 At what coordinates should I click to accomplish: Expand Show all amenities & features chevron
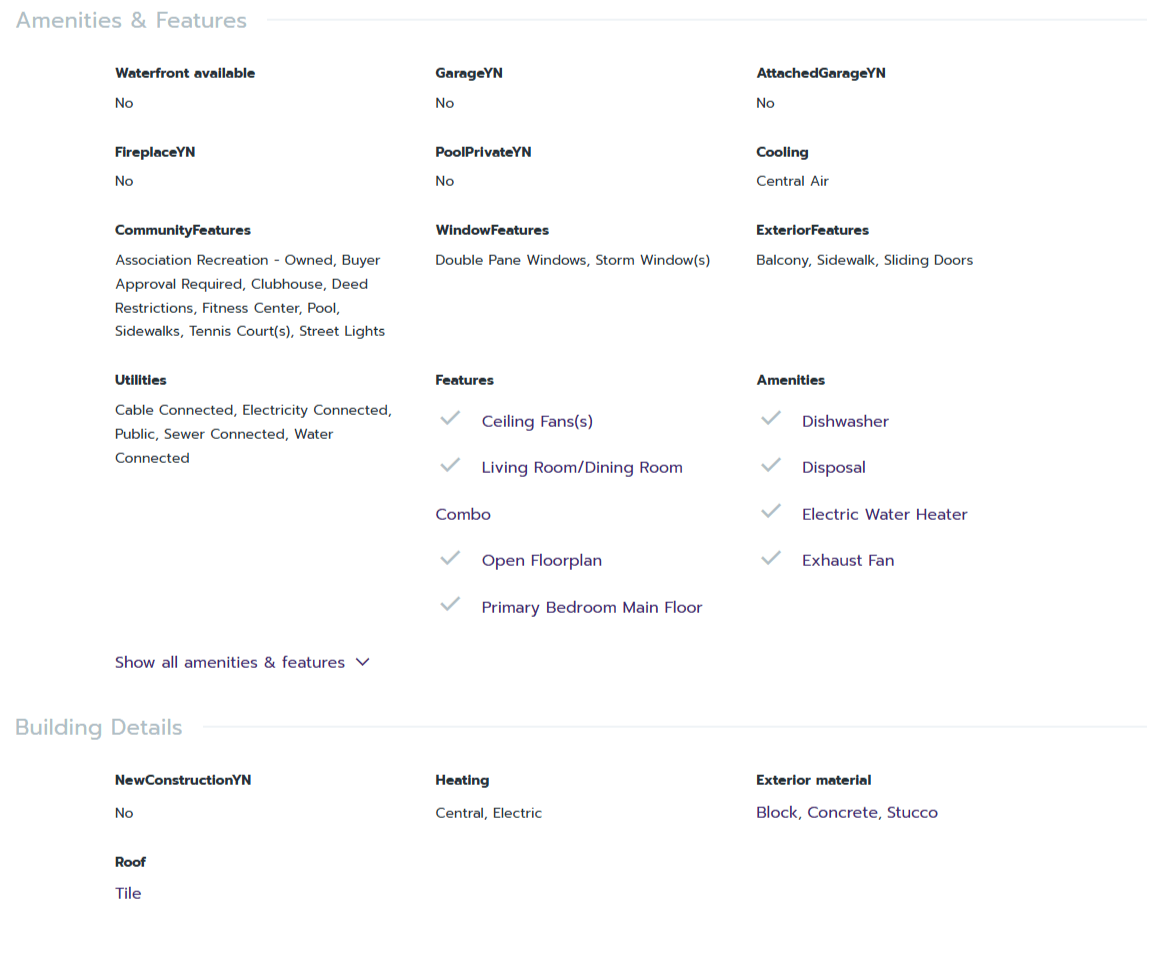(x=363, y=662)
